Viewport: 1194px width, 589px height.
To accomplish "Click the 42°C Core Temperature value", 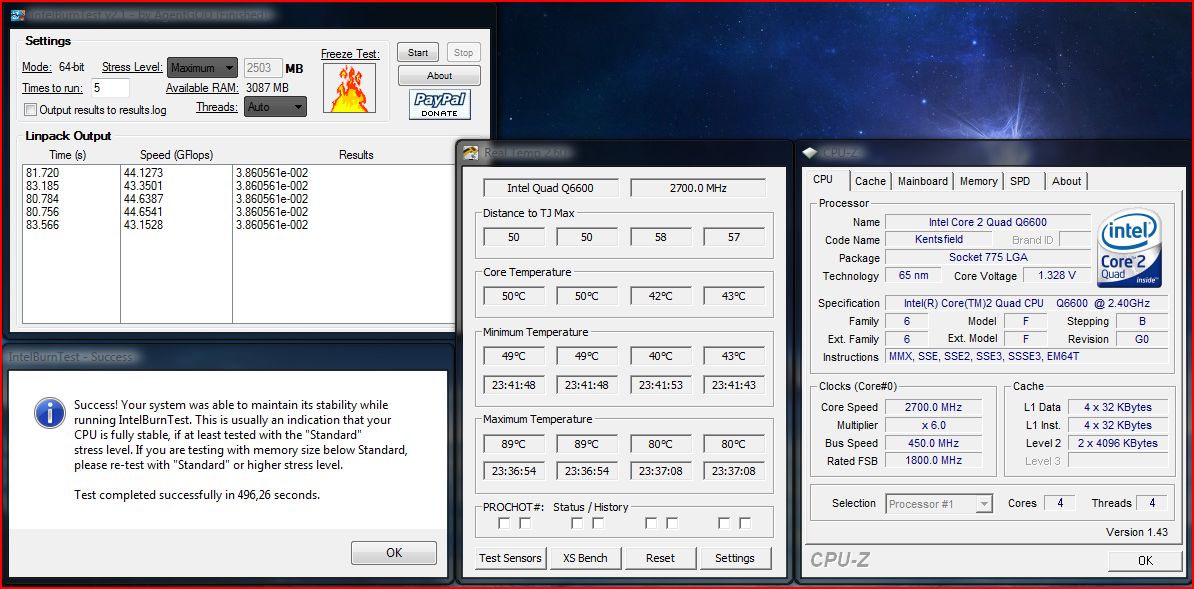I will click(x=660, y=296).
